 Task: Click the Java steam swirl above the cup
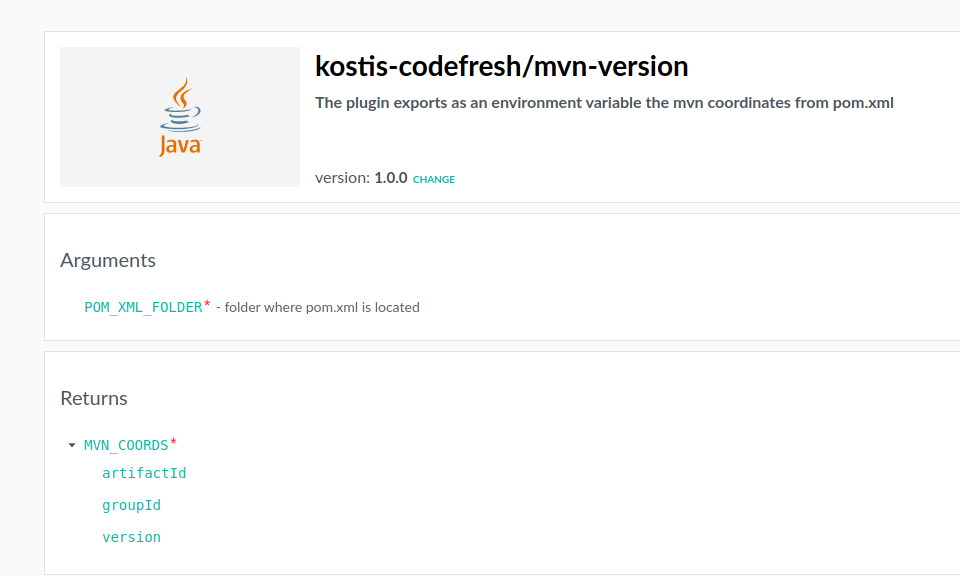[x=181, y=93]
